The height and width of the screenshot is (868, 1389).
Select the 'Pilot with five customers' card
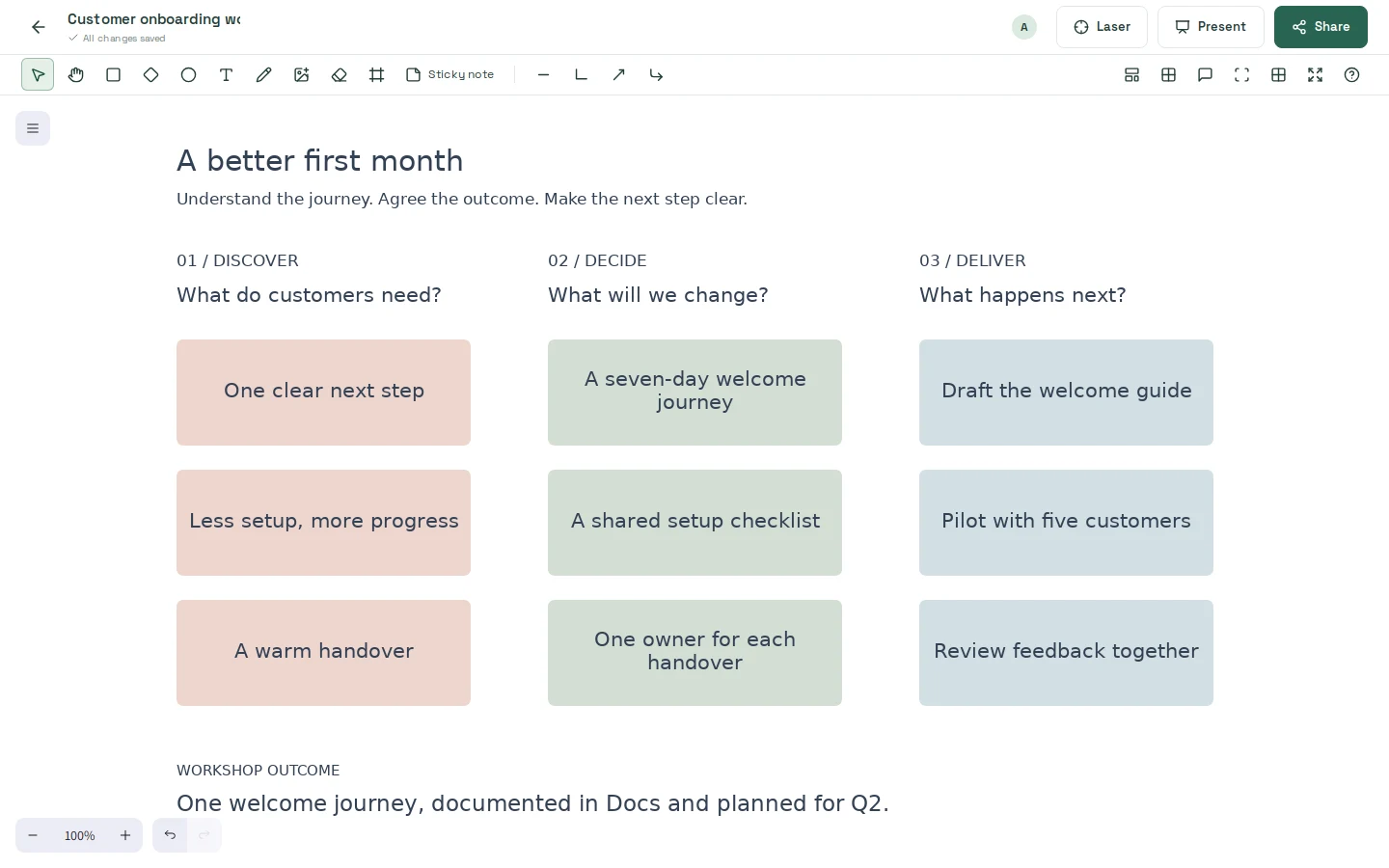(x=1066, y=523)
